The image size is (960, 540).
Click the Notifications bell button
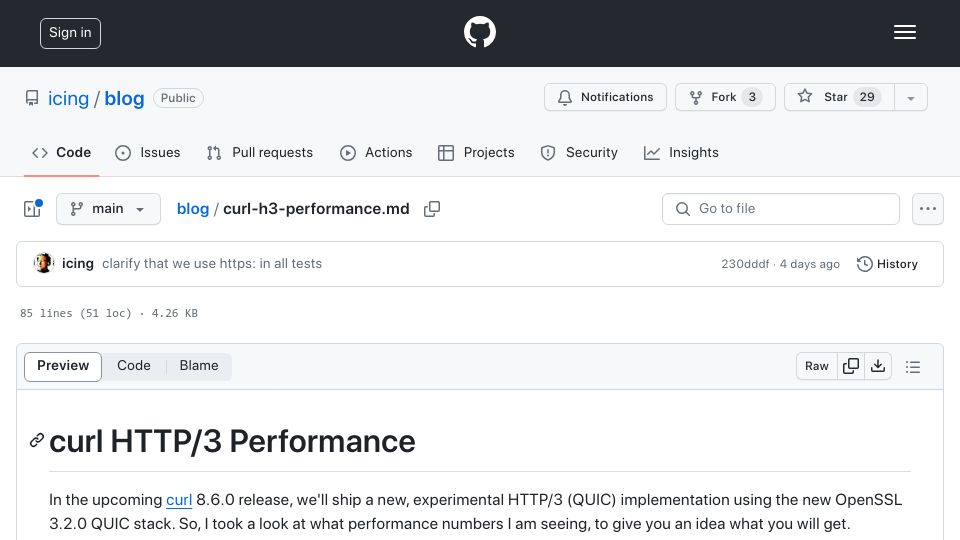pos(605,97)
